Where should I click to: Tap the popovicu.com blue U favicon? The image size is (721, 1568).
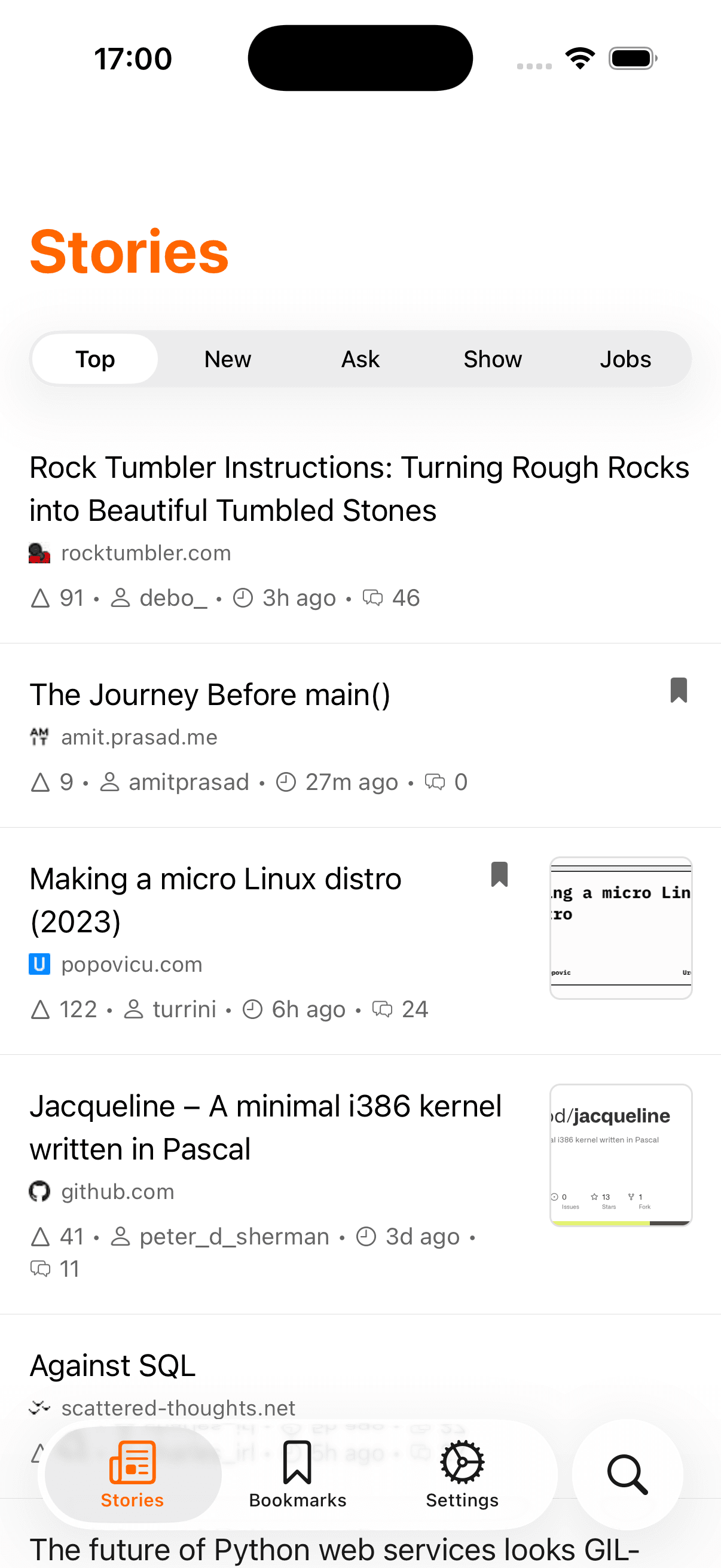(x=39, y=964)
